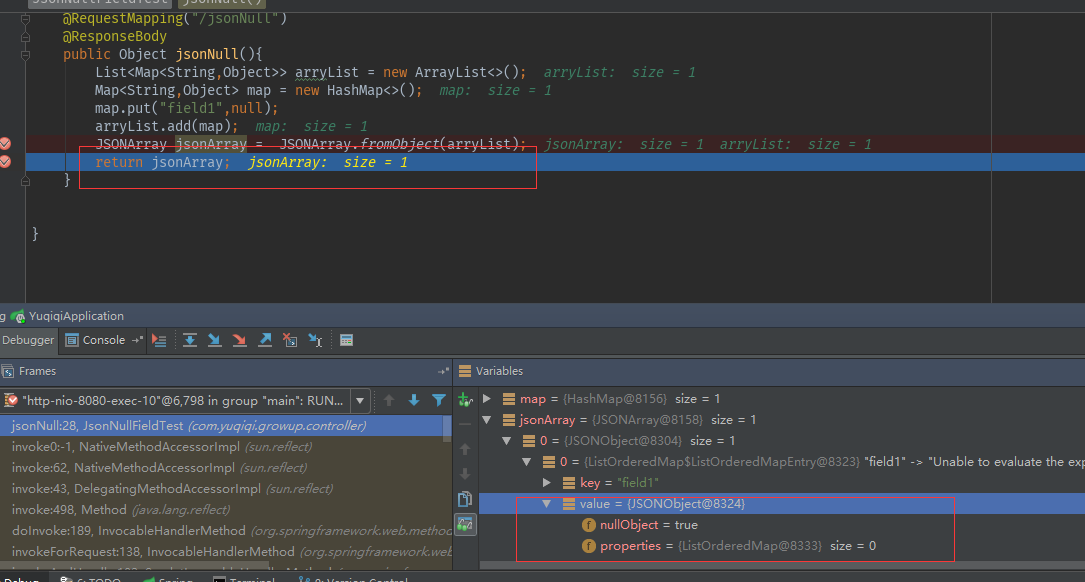Screen dimensions: 1085x582
Task: Click the Variables panel title
Action: tap(499, 372)
